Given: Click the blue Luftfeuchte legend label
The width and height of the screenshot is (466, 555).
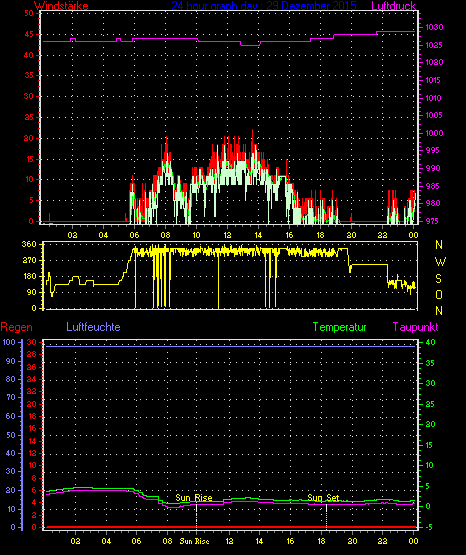Looking at the screenshot, I should pyautogui.click(x=93, y=327).
